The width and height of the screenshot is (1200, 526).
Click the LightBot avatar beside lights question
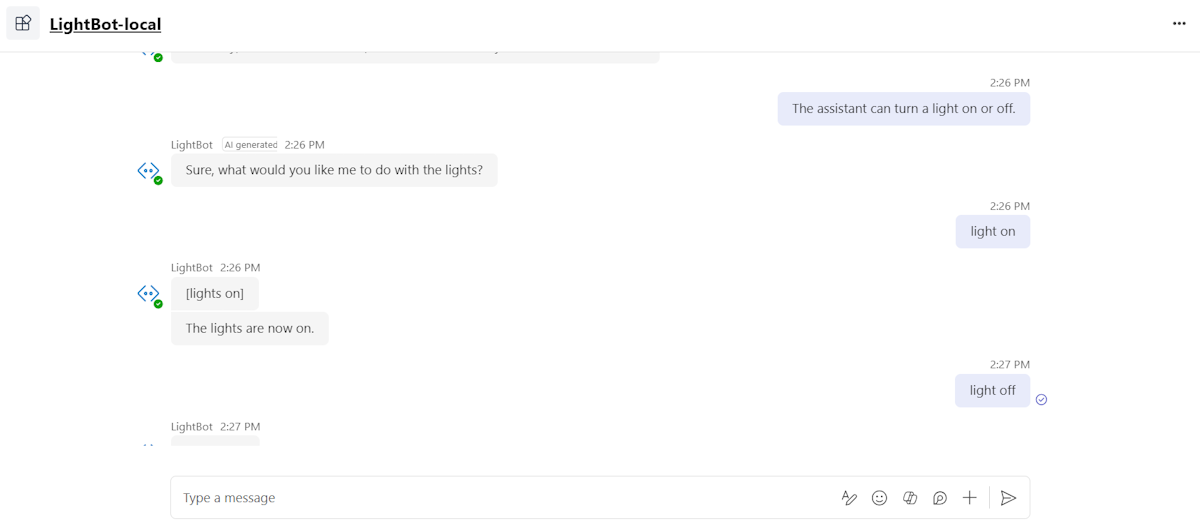[x=149, y=172]
